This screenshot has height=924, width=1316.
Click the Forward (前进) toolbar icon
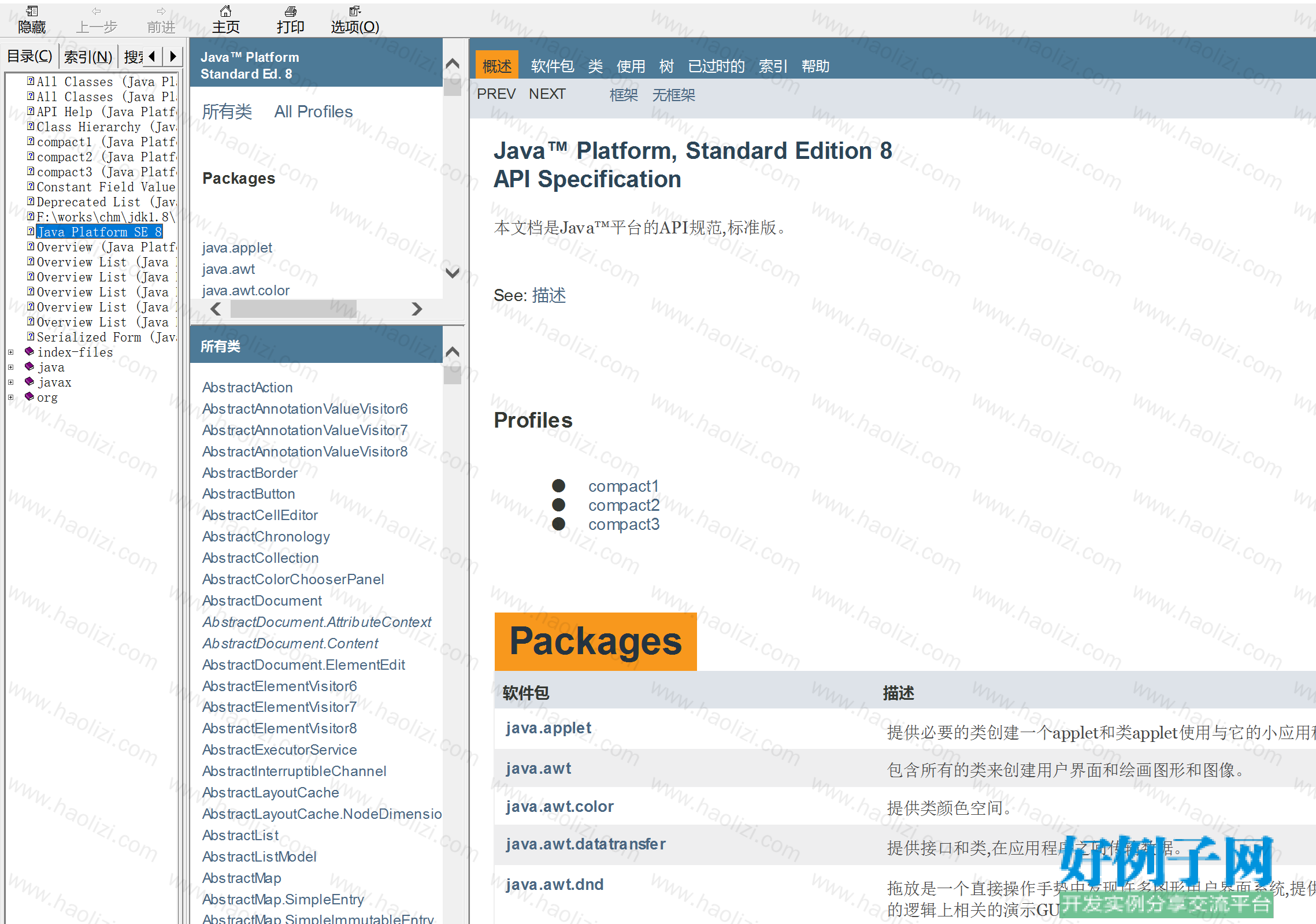tap(161, 11)
